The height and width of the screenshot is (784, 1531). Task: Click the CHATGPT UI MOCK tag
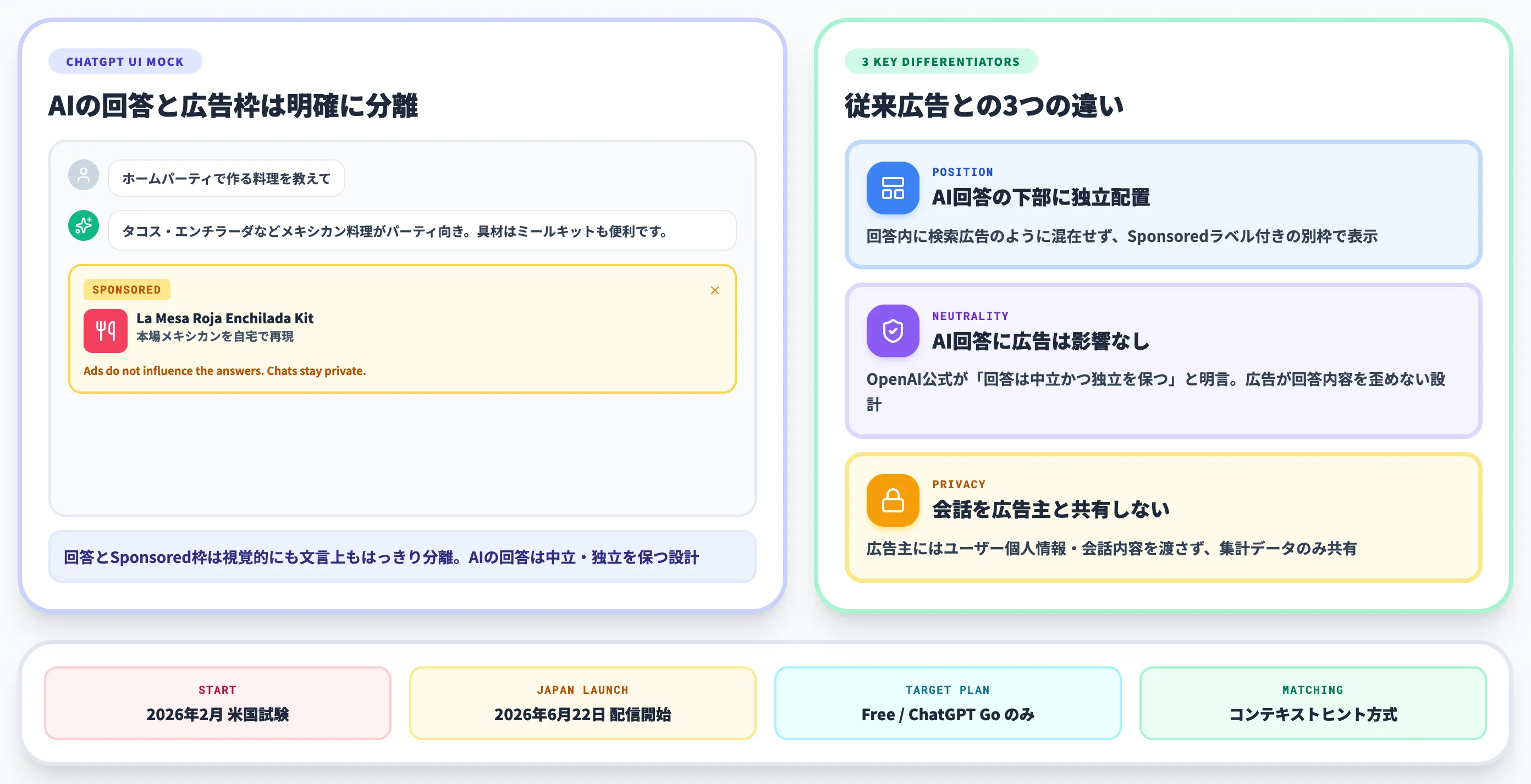[125, 61]
